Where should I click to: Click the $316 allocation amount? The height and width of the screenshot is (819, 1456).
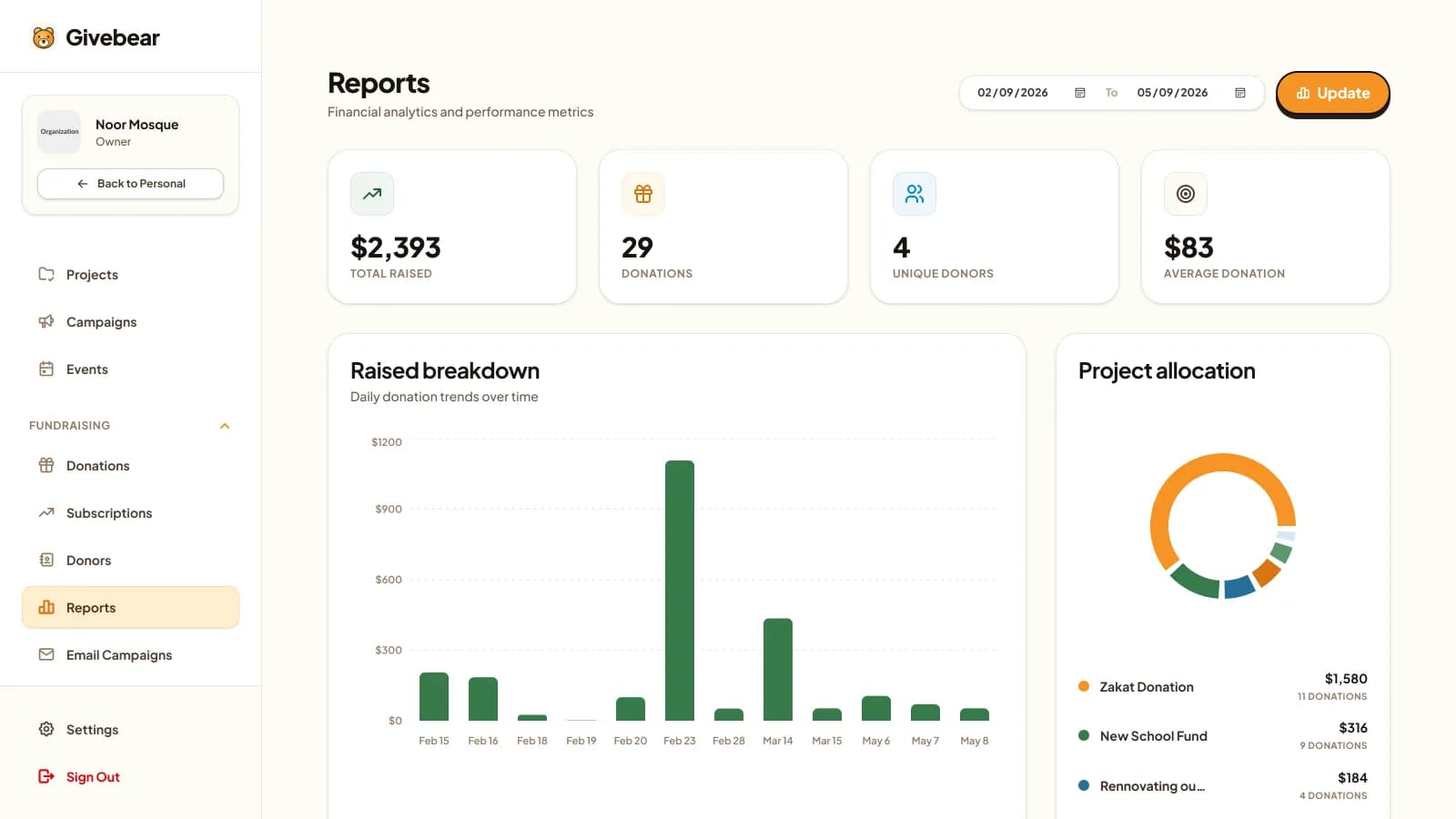point(1353,728)
